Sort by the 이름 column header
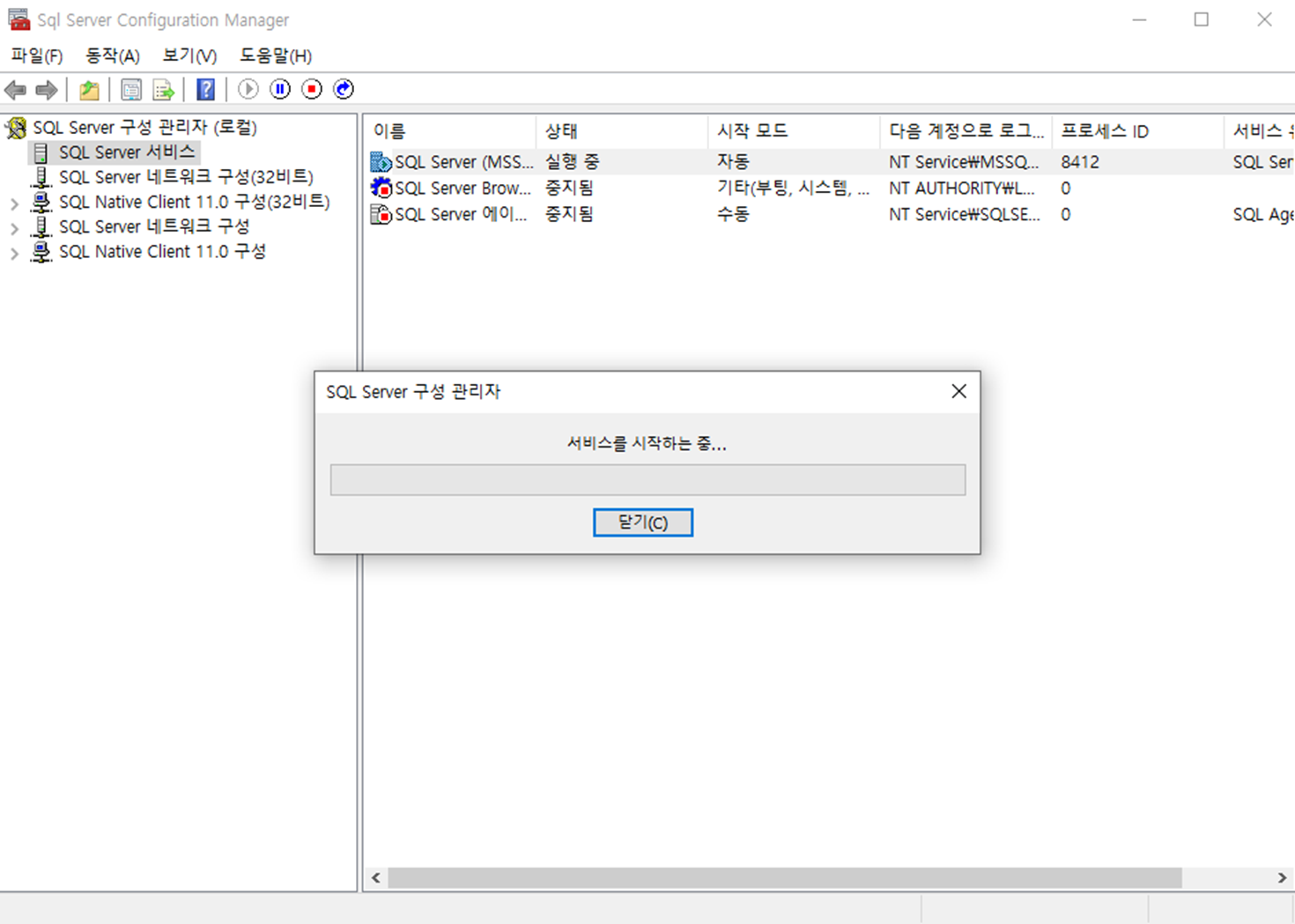1295x924 pixels. (x=450, y=131)
